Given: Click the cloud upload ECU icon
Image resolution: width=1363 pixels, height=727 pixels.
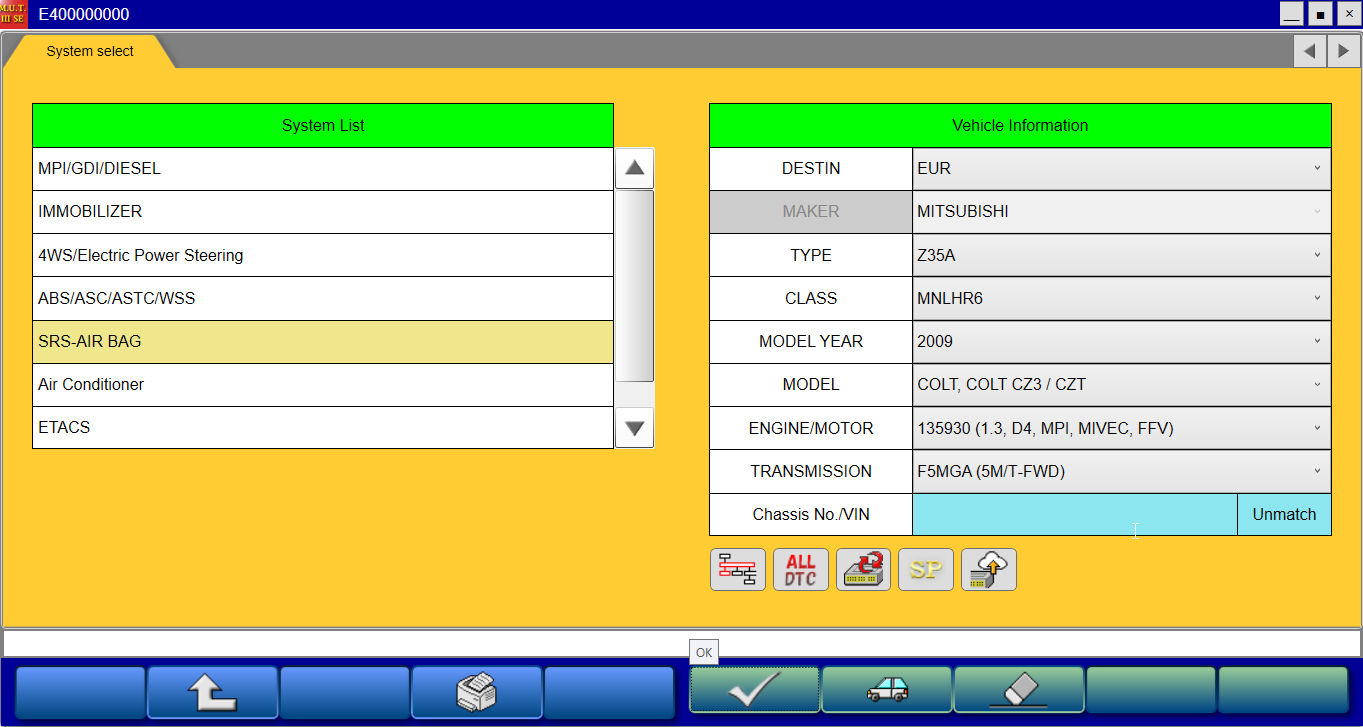Looking at the screenshot, I should pyautogui.click(x=988, y=570).
